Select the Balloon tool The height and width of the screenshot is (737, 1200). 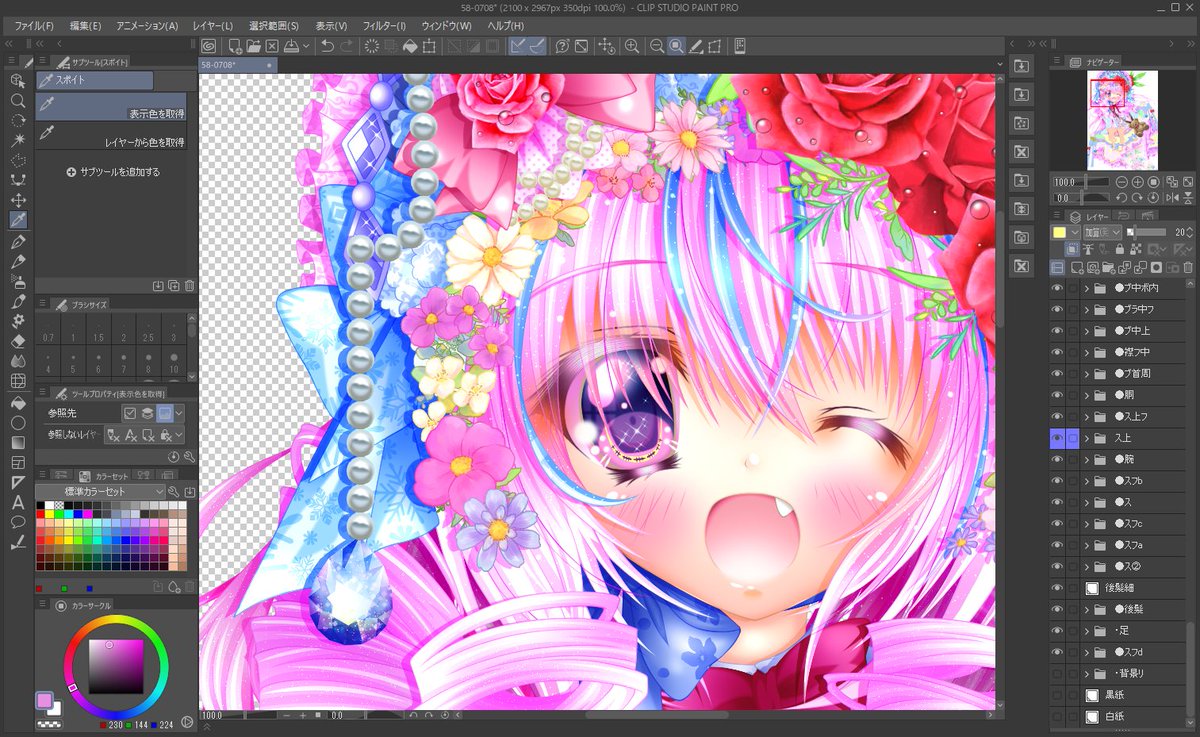point(17,522)
